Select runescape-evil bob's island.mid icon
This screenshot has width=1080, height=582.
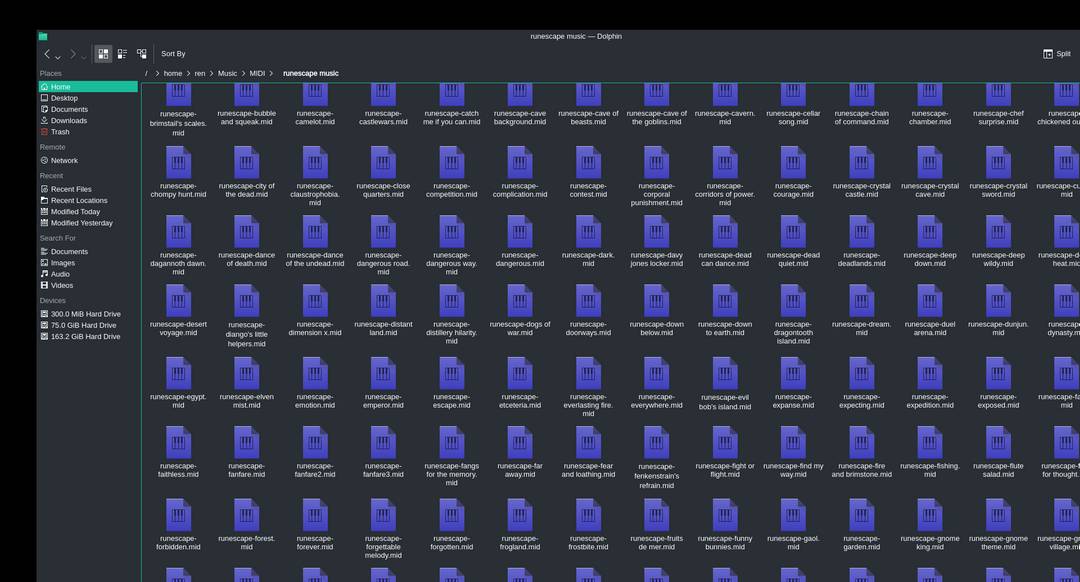725,373
